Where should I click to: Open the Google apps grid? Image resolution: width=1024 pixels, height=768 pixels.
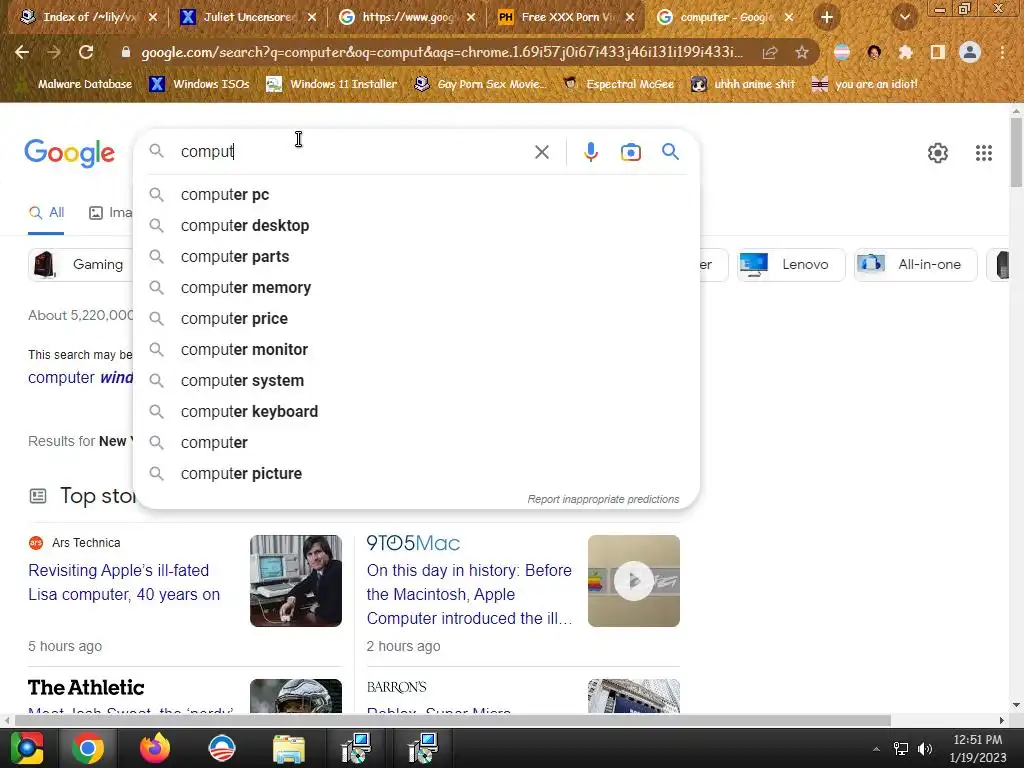tap(984, 153)
